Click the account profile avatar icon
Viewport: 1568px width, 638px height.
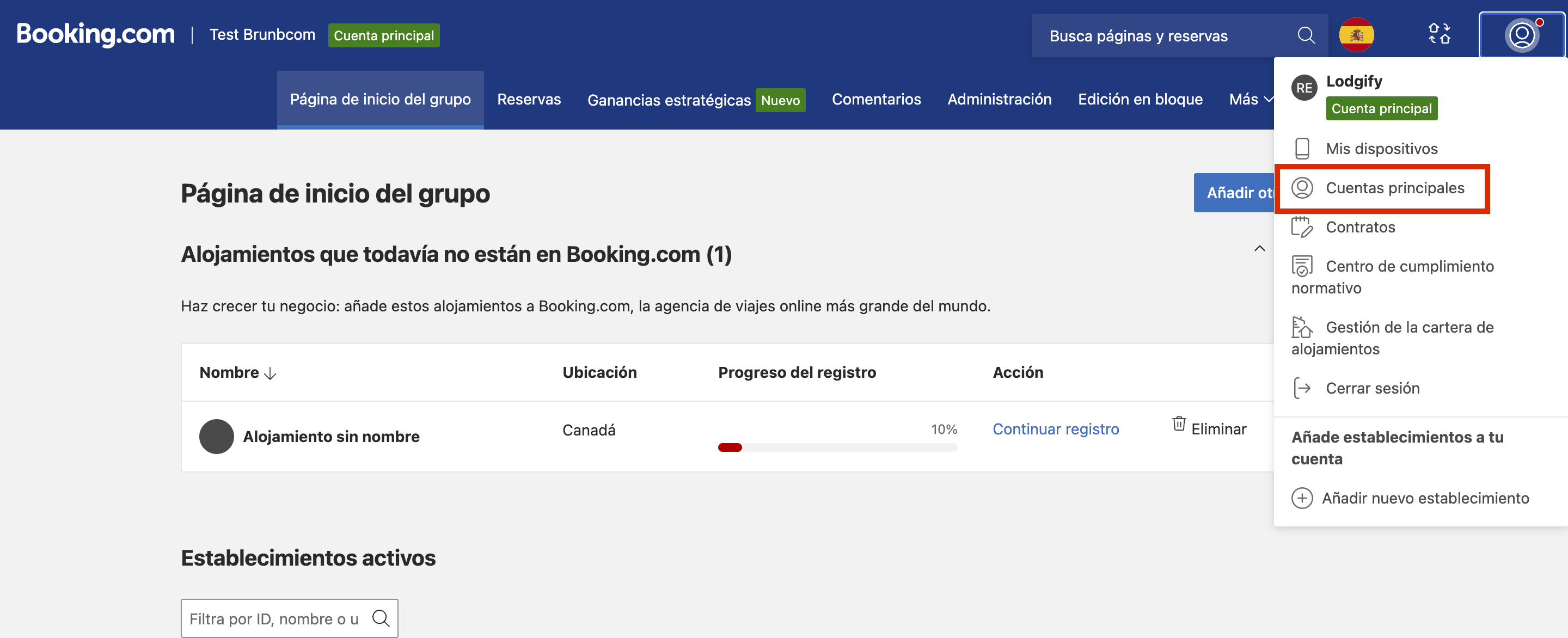pyautogui.click(x=1521, y=35)
